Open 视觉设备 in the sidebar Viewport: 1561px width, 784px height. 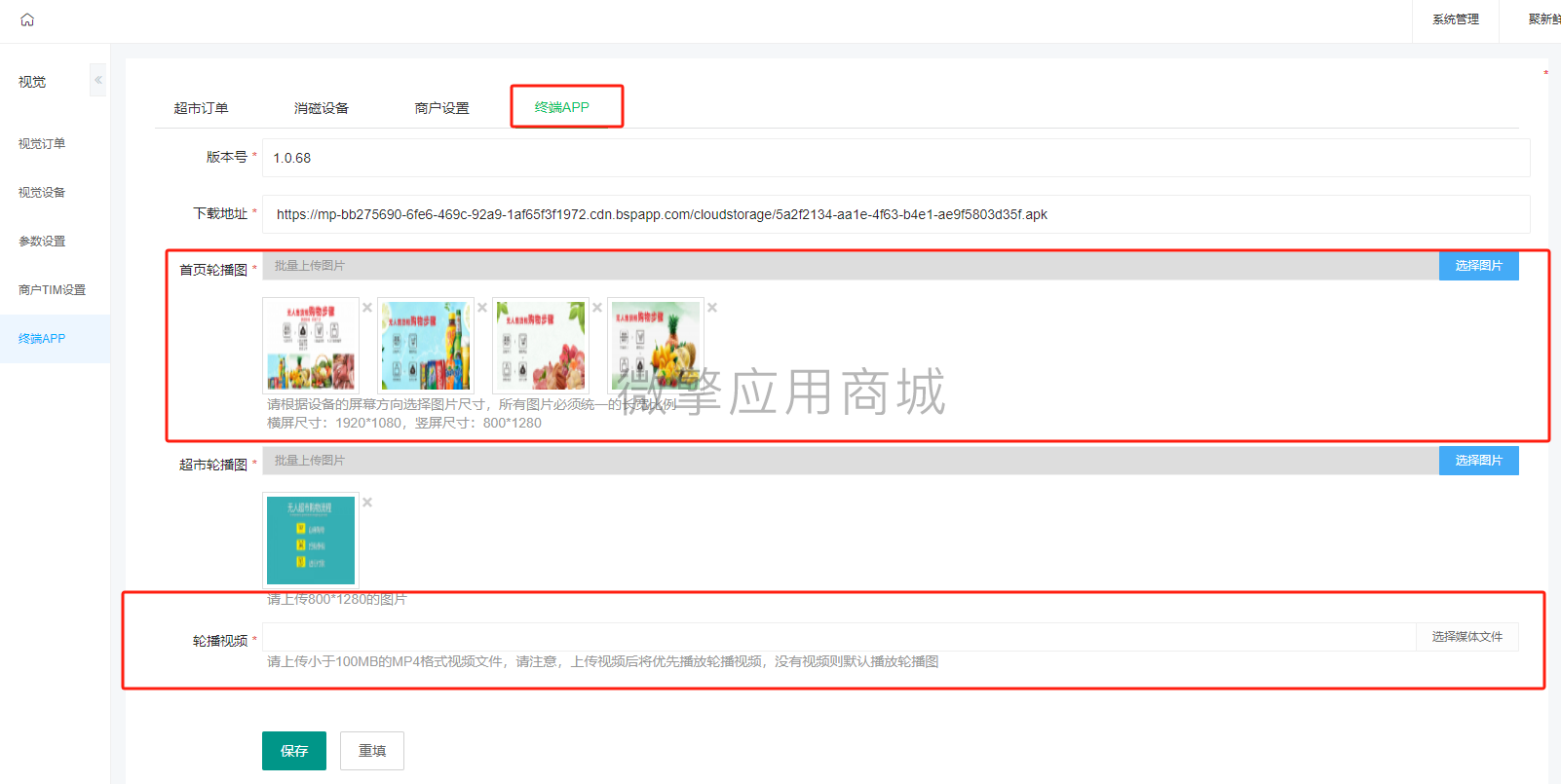[42, 193]
